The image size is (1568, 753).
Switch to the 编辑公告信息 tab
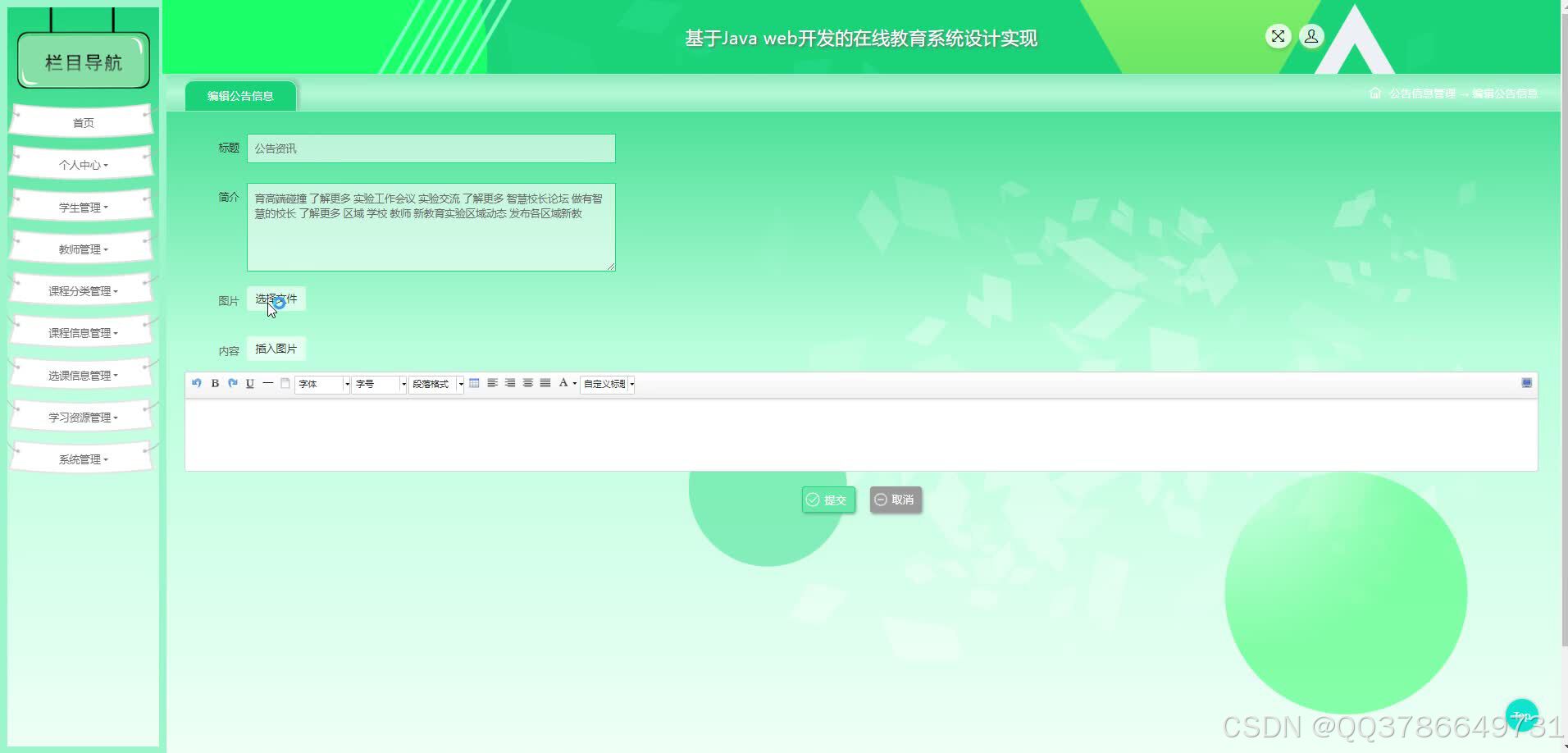[x=240, y=95]
